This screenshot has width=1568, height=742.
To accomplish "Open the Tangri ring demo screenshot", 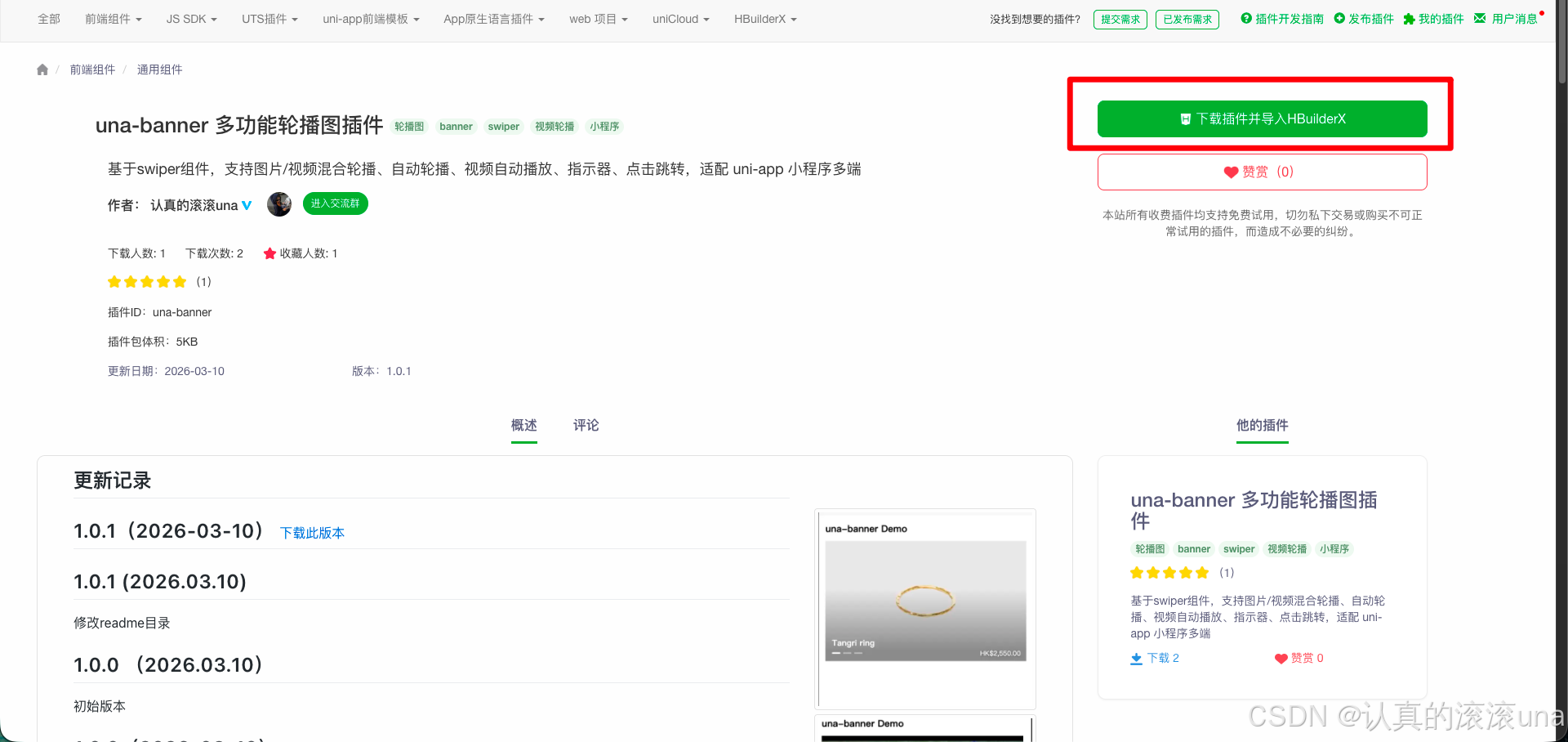I will coord(925,609).
